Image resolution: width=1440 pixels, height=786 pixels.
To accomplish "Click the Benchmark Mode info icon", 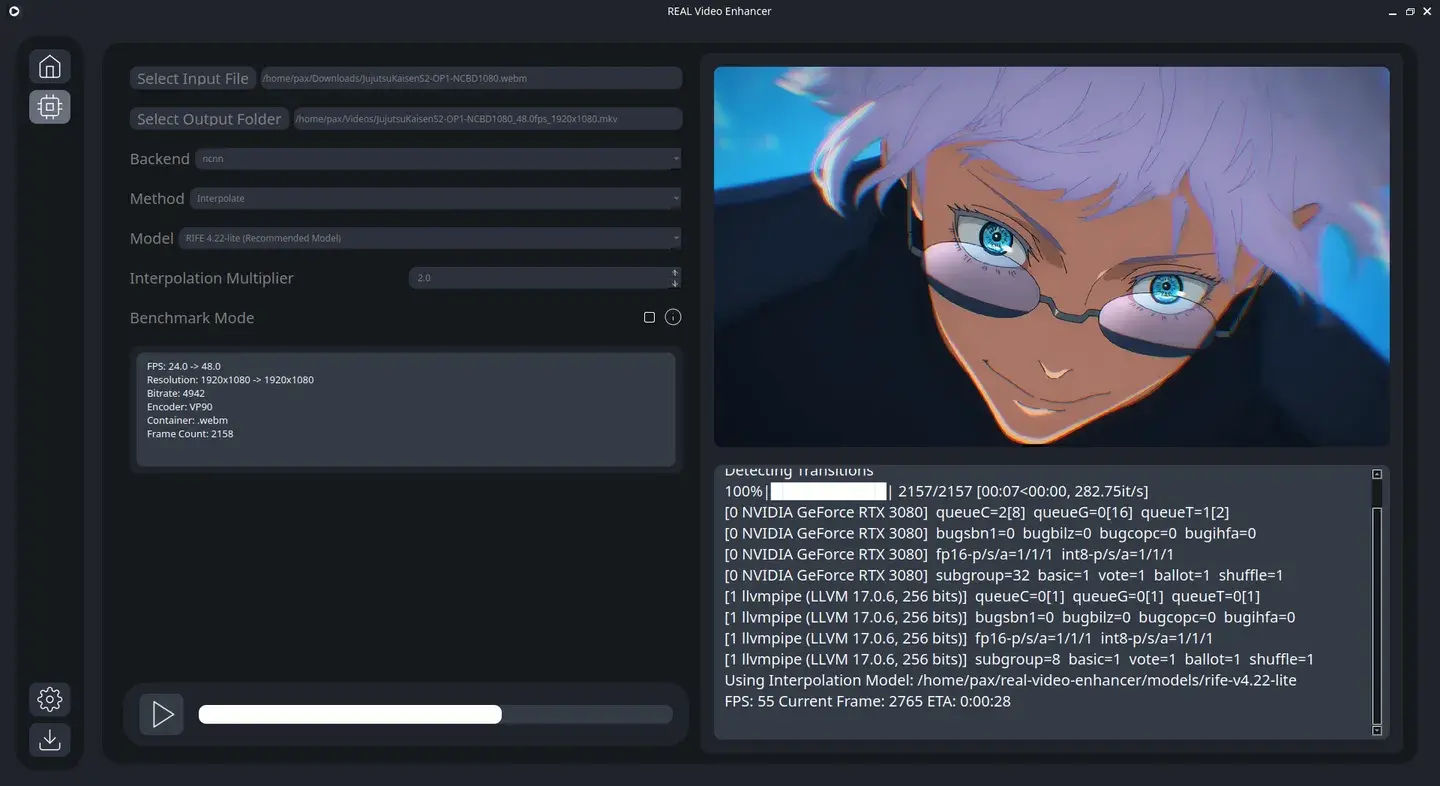I will (x=673, y=317).
